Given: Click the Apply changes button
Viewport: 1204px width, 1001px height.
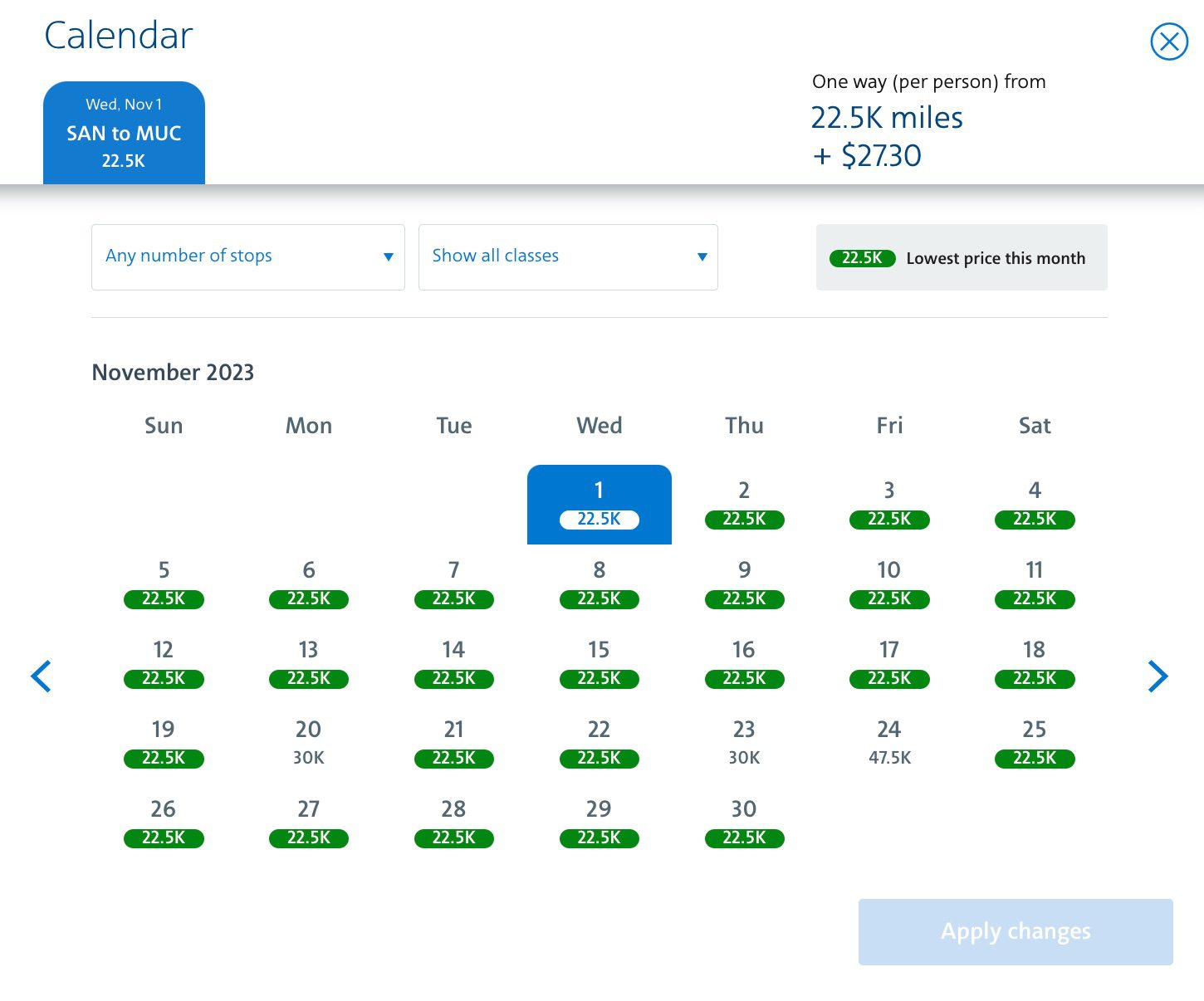Looking at the screenshot, I should pyautogui.click(x=1016, y=931).
